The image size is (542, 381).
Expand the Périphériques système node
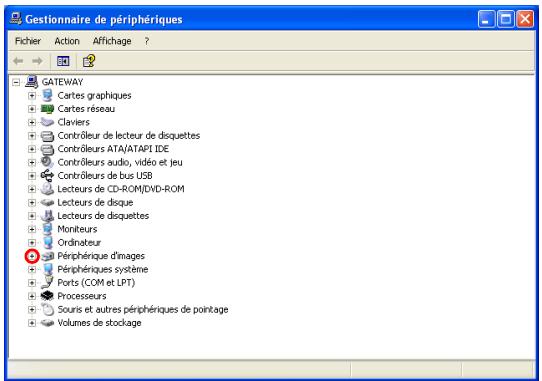(32, 269)
